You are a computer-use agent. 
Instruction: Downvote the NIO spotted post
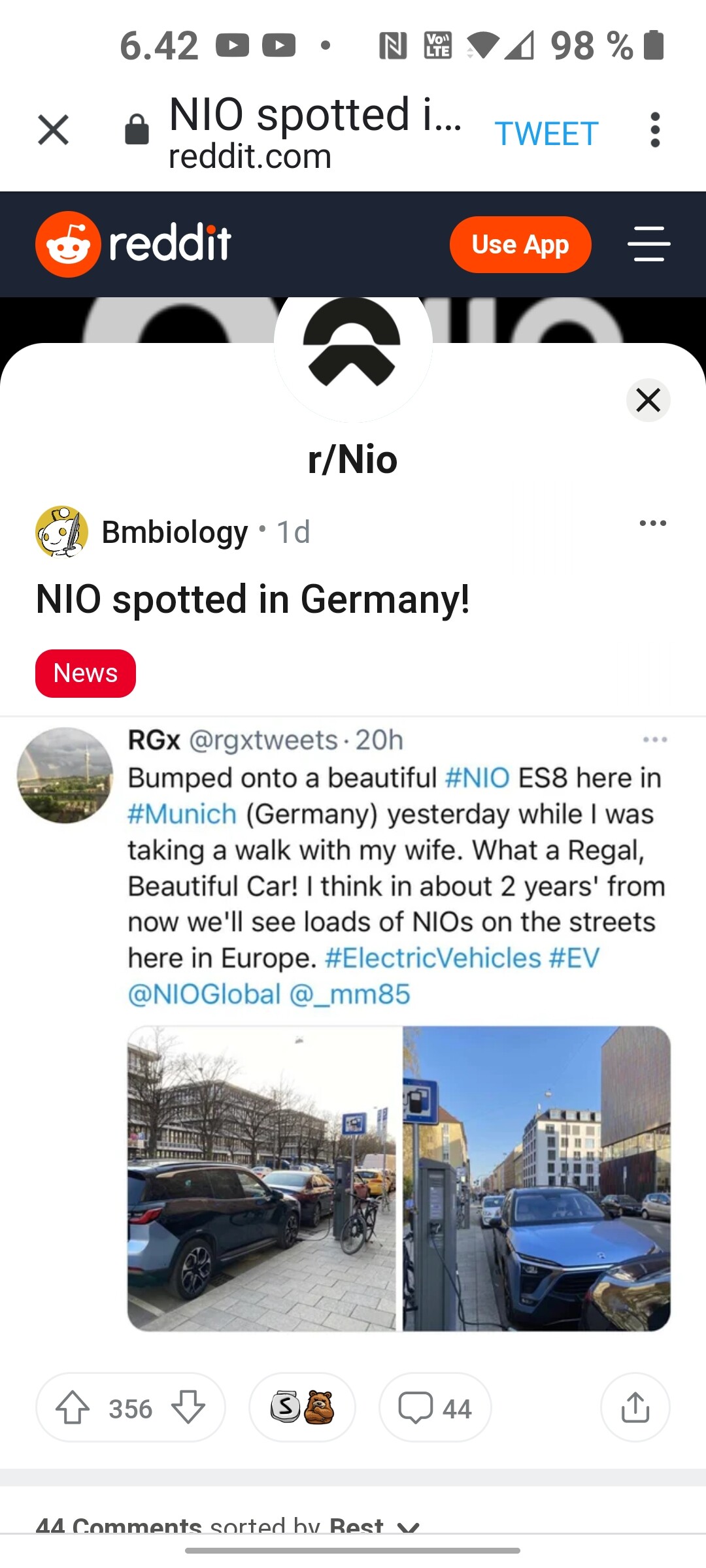click(188, 1407)
